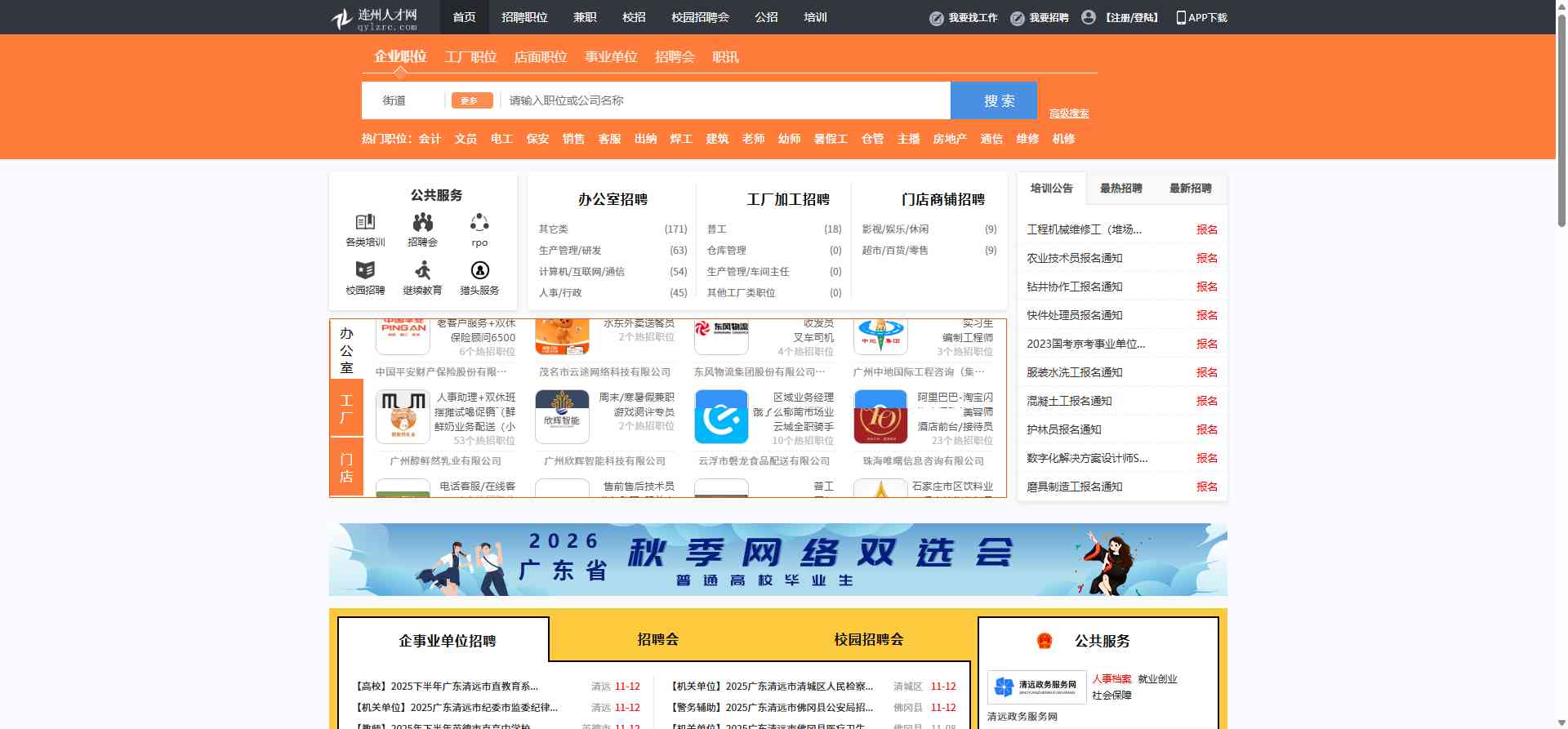Open the 校园招聘 campus recruitment icon
The width and height of the screenshot is (1568, 729).
[365, 270]
